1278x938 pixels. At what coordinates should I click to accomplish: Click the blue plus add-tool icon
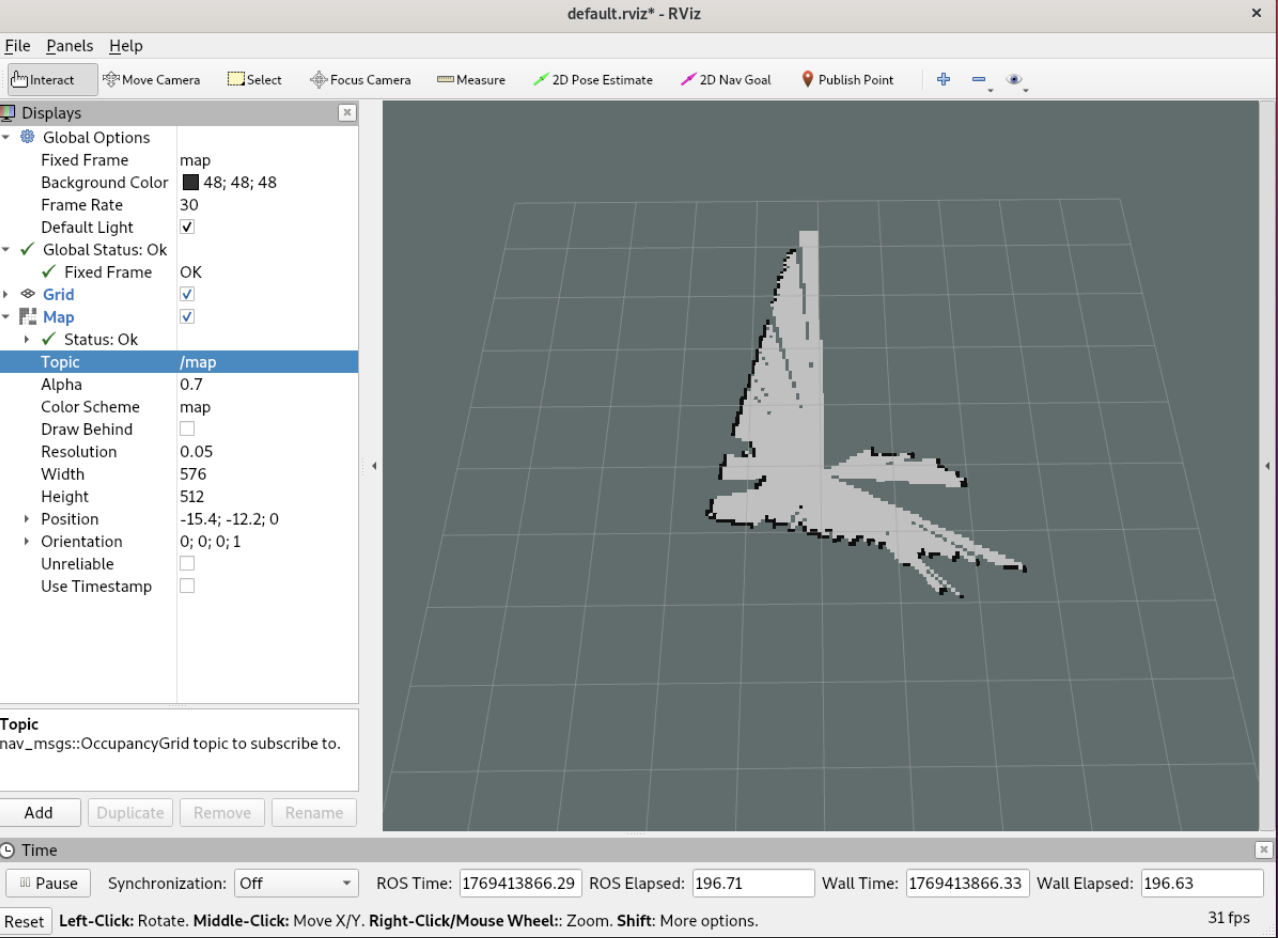click(943, 80)
